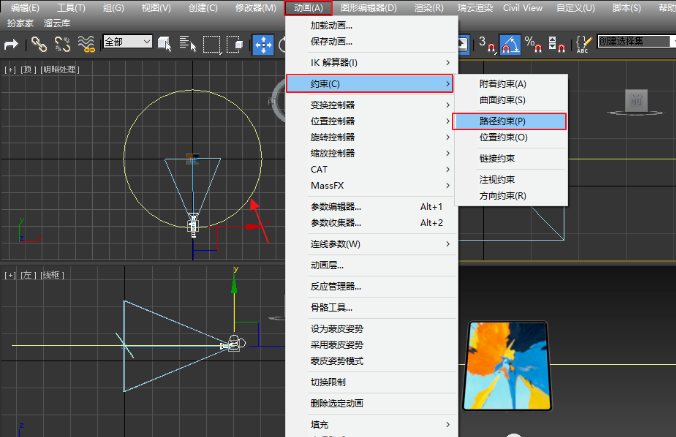The width and height of the screenshot is (676, 437).
Task: Open the 全部 selection filter dropdown
Action: (x=127, y=42)
